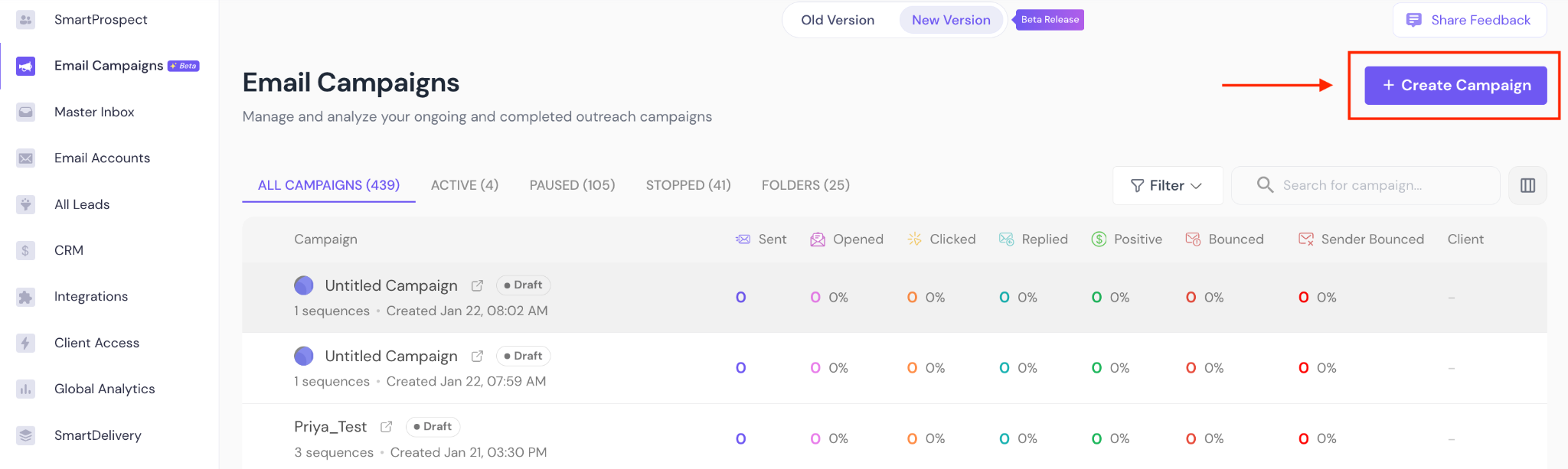
Task: Expand the Filter dropdown
Action: (1167, 185)
